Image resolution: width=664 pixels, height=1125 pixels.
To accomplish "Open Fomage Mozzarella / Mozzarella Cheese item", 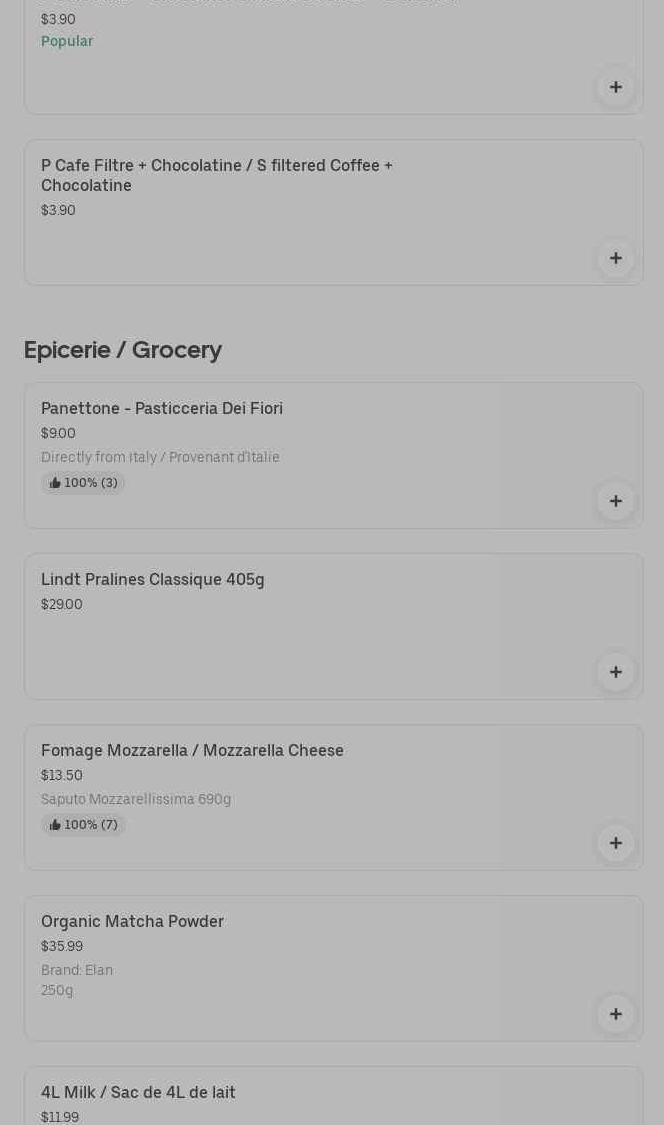I will [x=192, y=750].
